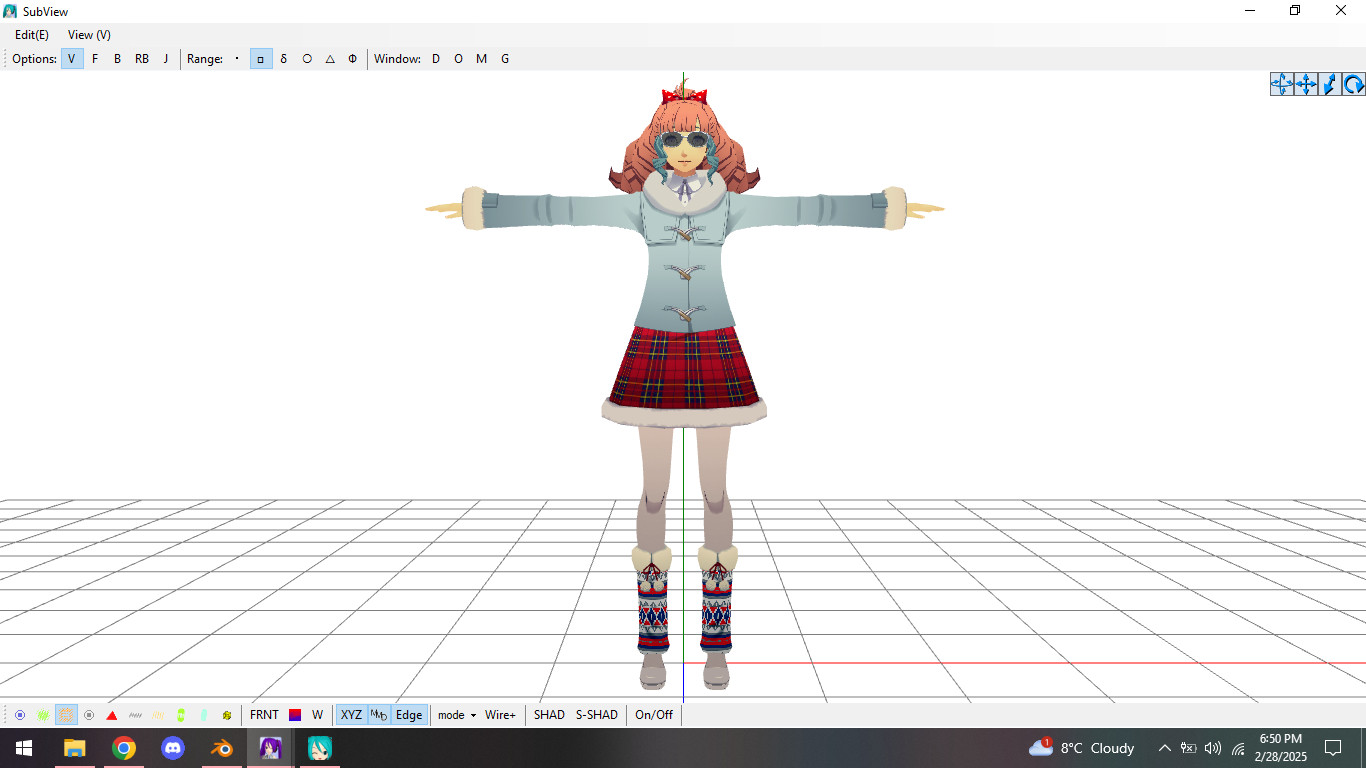Open window D from toolbar

(x=436, y=59)
